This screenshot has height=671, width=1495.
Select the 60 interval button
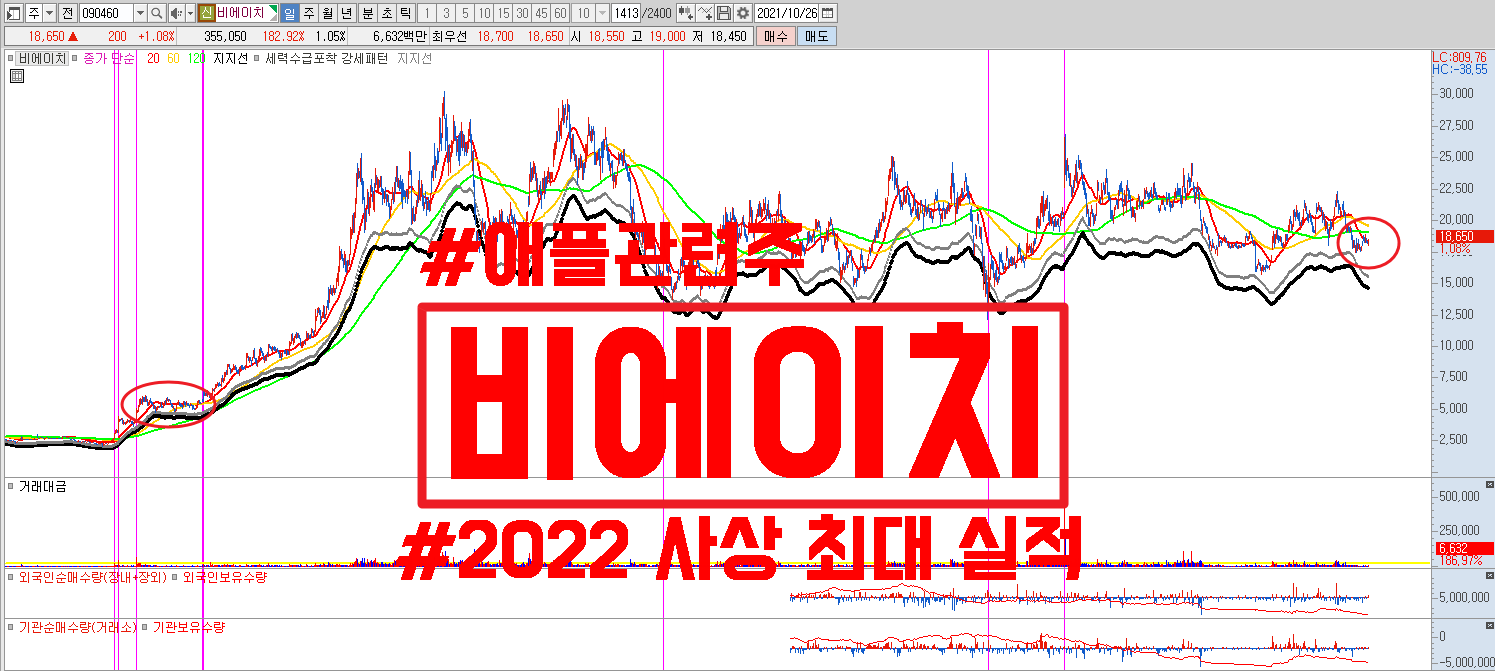click(x=560, y=13)
